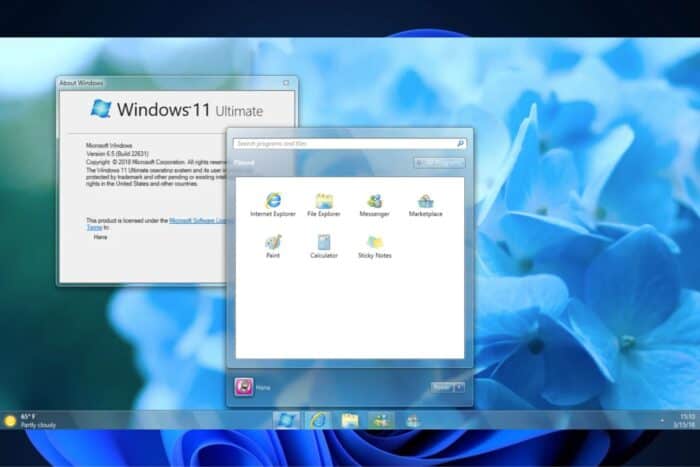
Task: Launch the Paint app
Action: [x=272, y=242]
